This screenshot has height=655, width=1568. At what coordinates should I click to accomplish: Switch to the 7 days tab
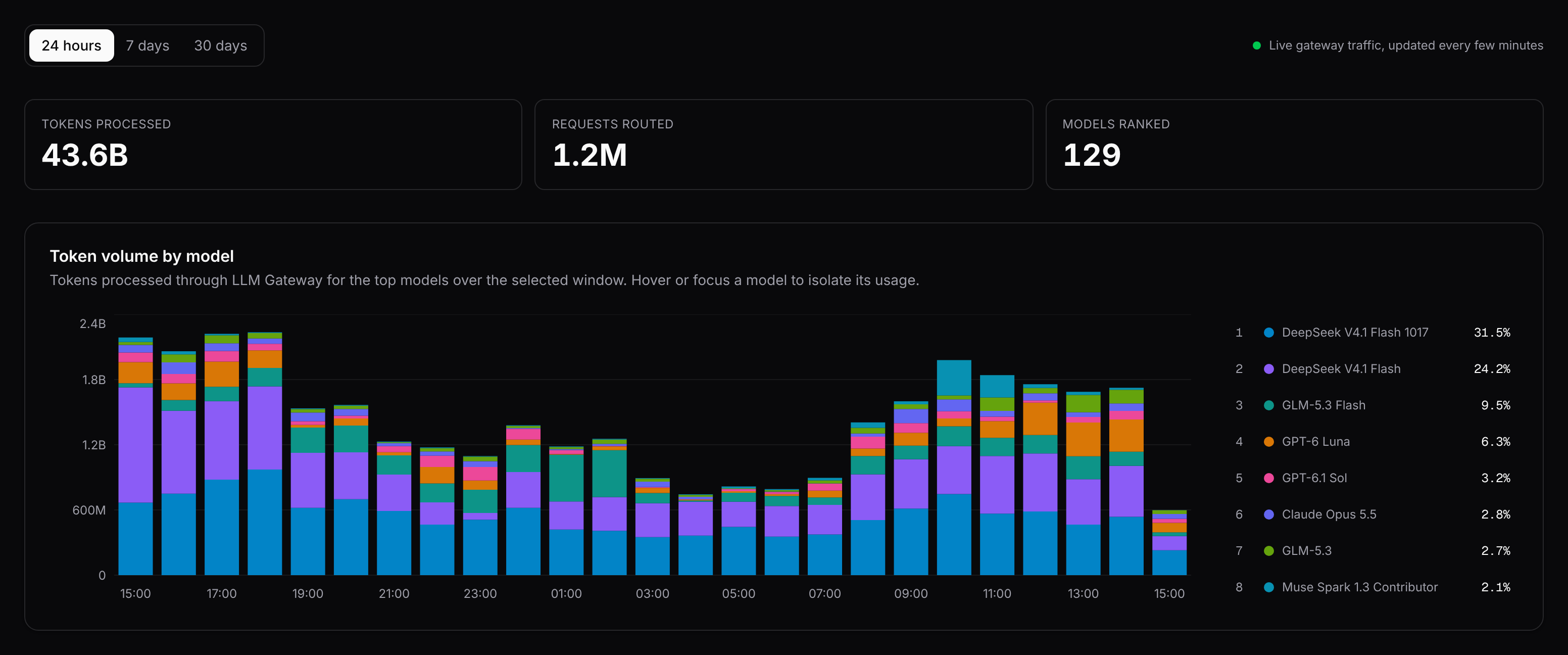point(148,45)
